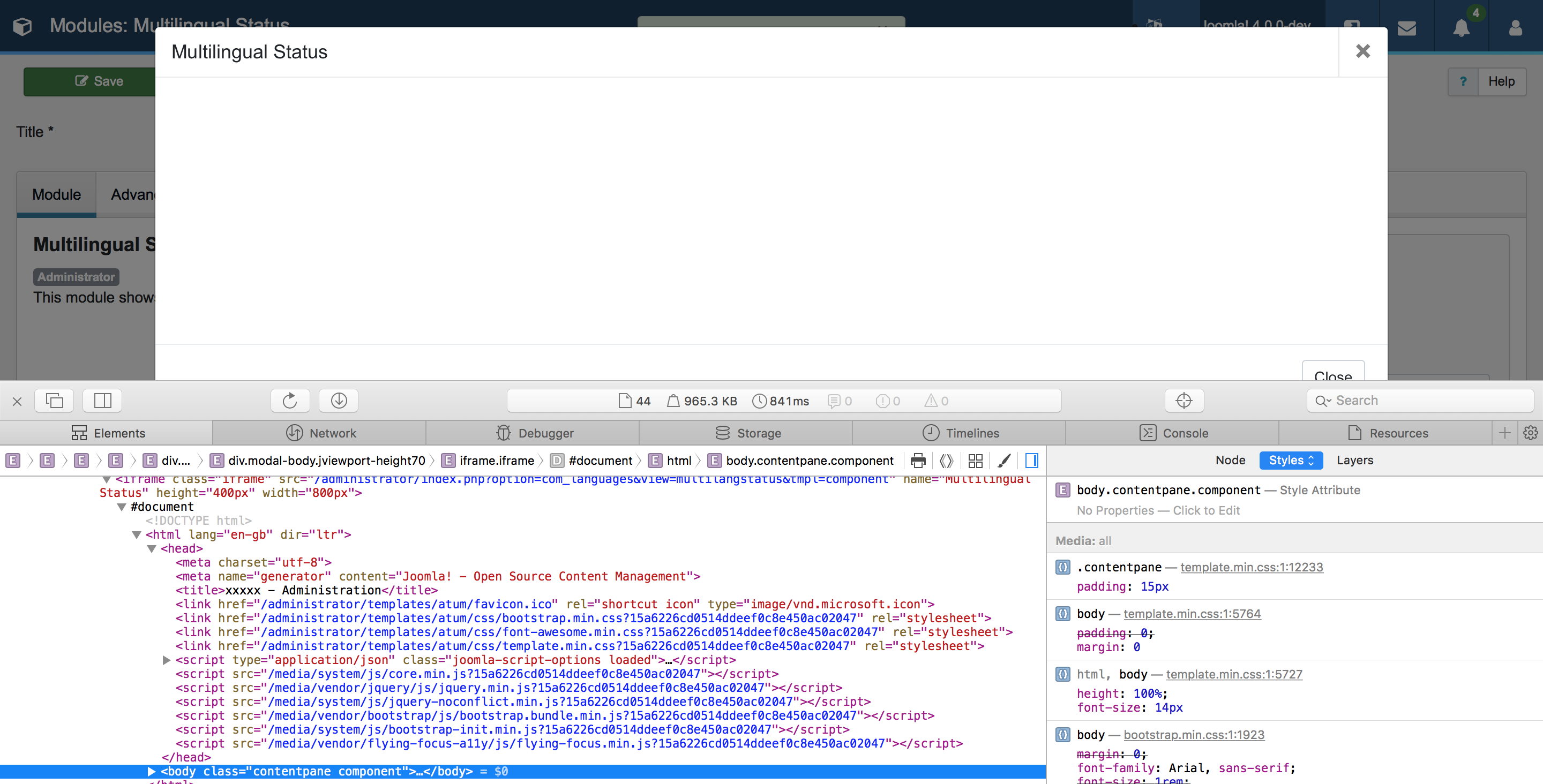Open the Styles dropdown selector

1291,460
